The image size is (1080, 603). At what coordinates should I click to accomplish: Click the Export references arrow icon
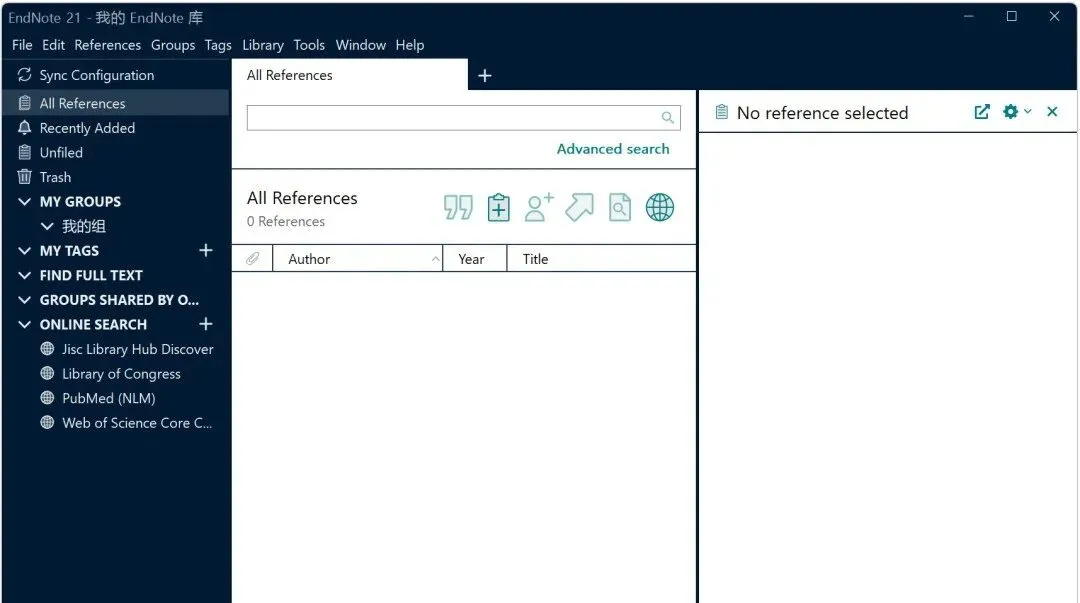pyautogui.click(x=579, y=207)
